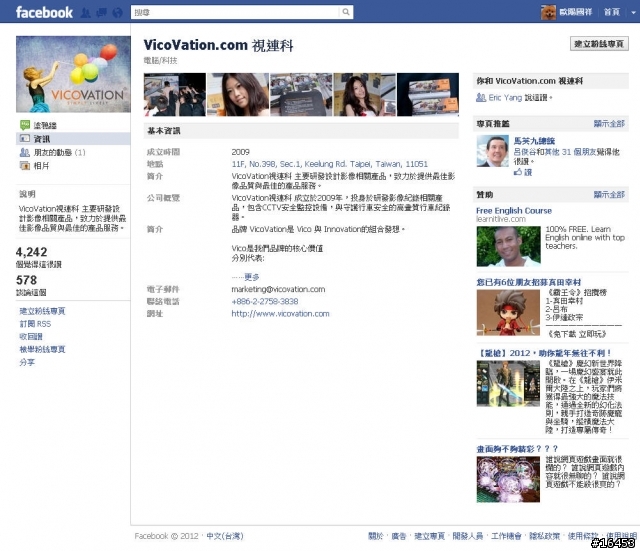This screenshot has height=551, width=640.
Task: Change language via 中文(台灣) footer link
Action: 224,536
